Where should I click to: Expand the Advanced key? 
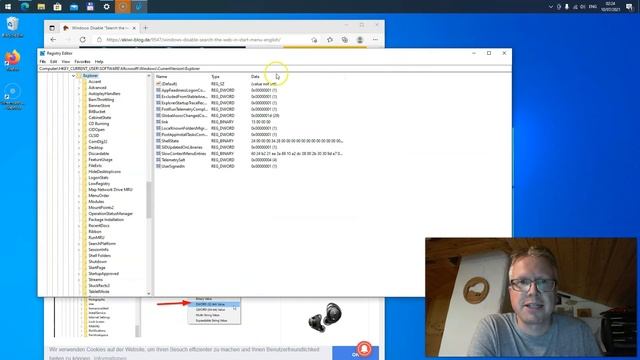(79, 88)
